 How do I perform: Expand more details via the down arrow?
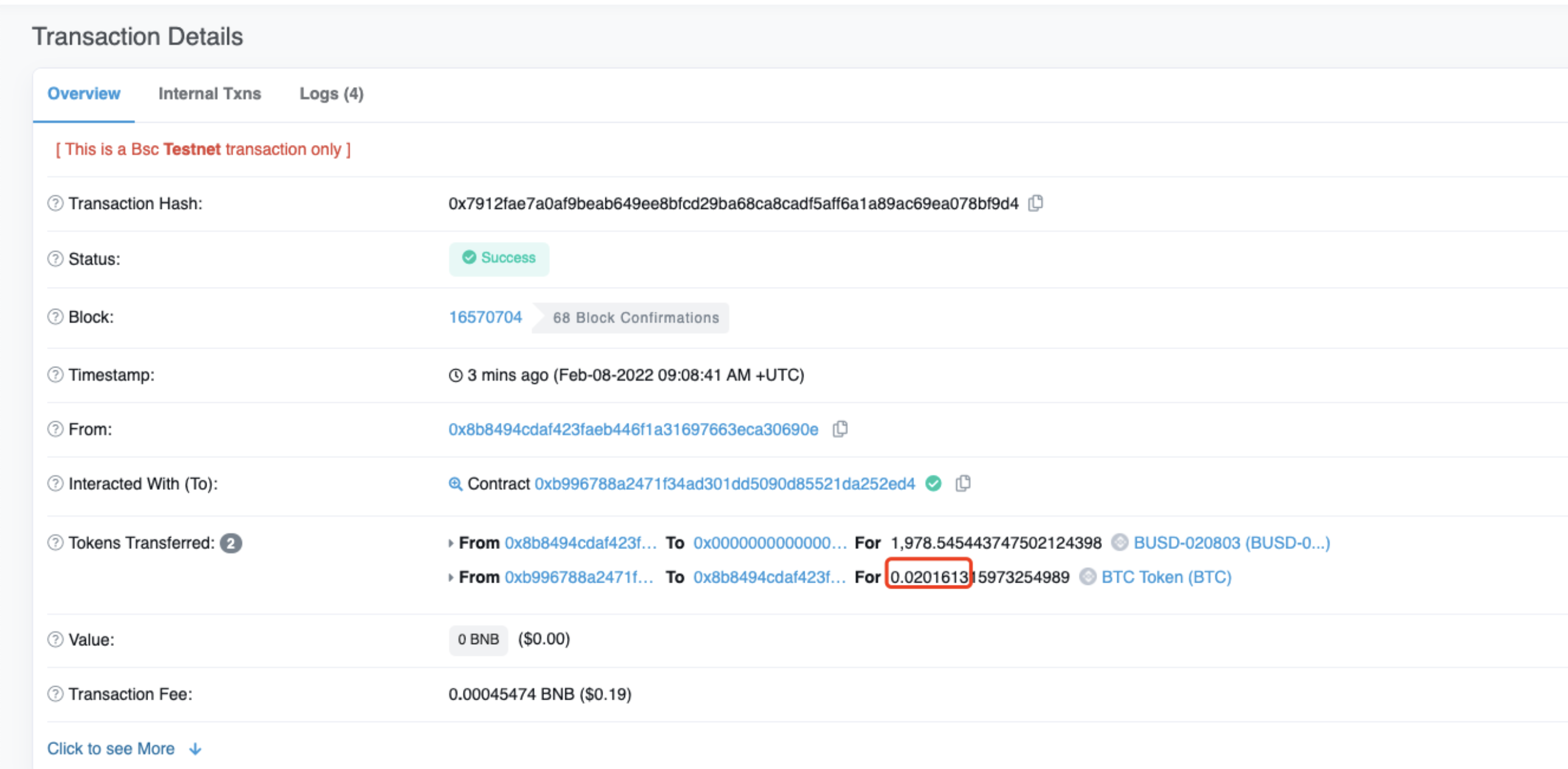195,749
